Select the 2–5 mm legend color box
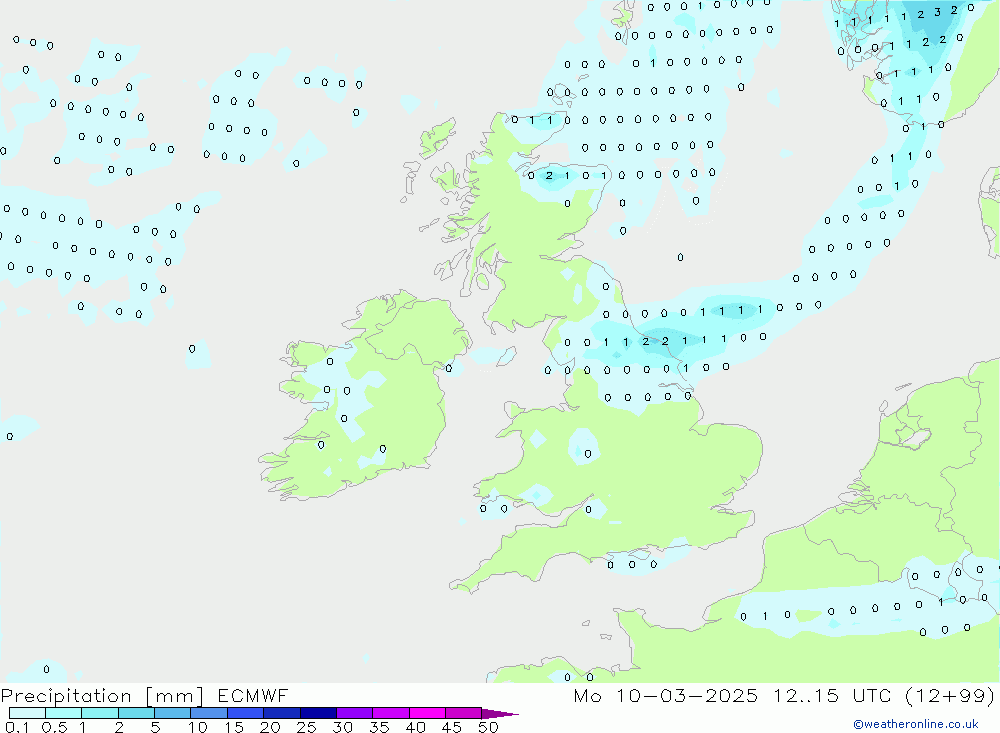 [x=136, y=713]
